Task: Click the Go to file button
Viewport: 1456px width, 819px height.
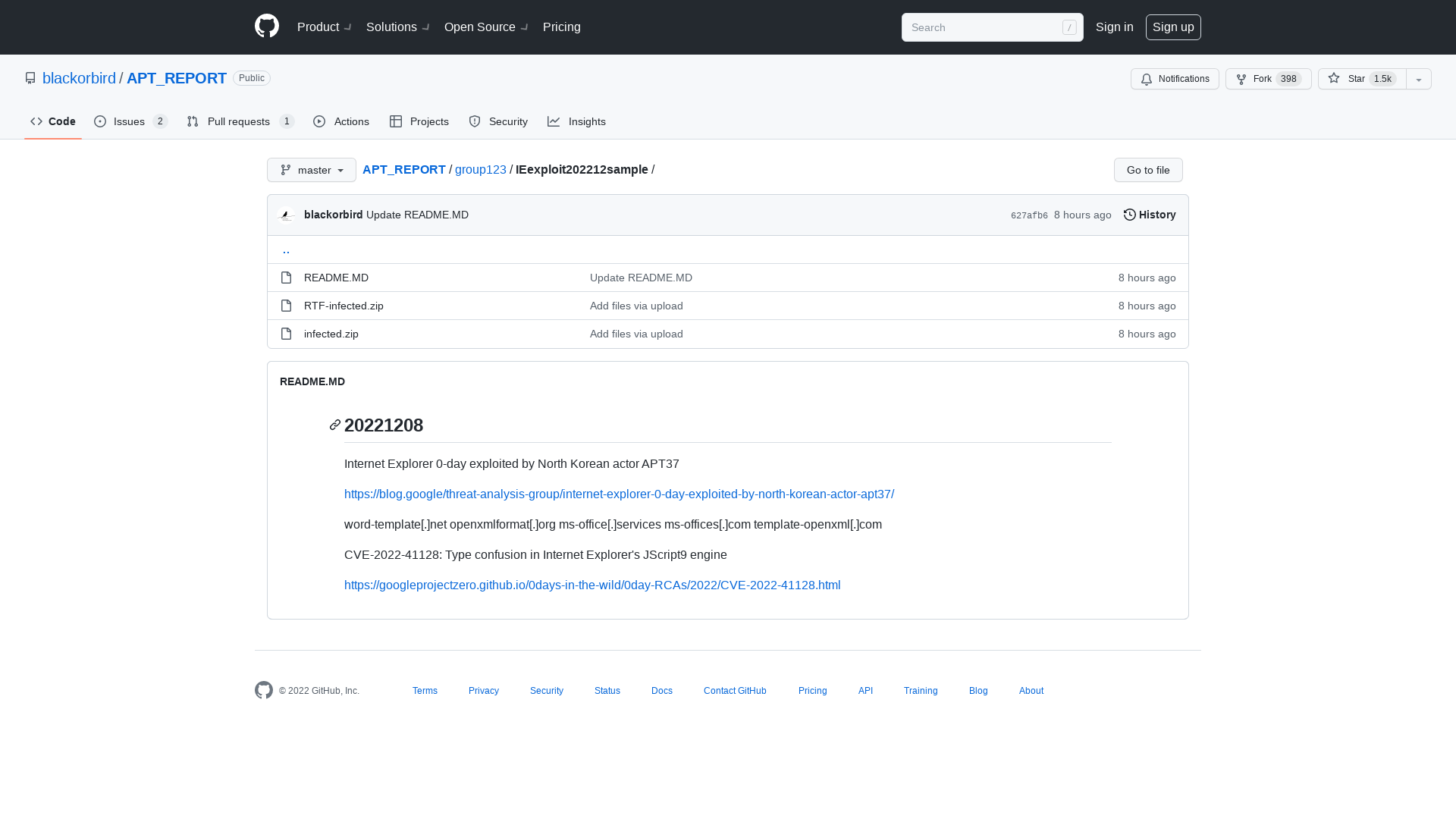Action: (x=1147, y=170)
